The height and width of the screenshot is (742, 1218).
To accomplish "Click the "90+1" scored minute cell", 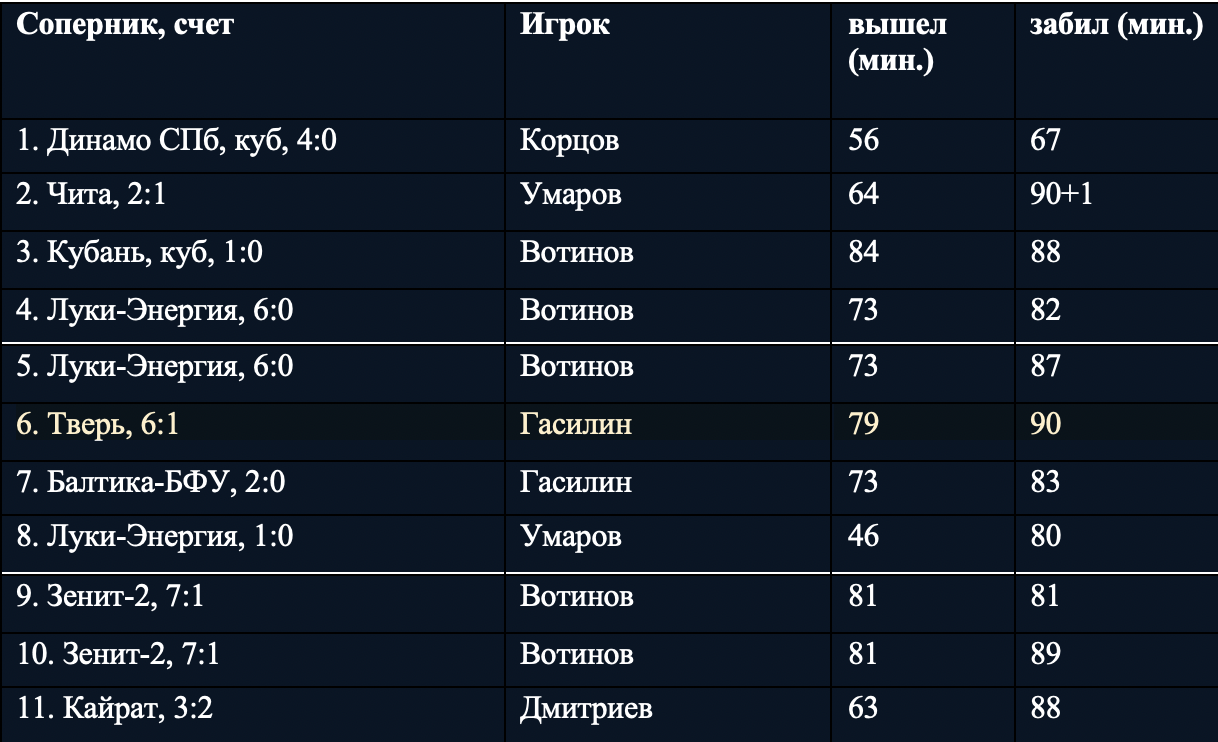I will [1061, 193].
